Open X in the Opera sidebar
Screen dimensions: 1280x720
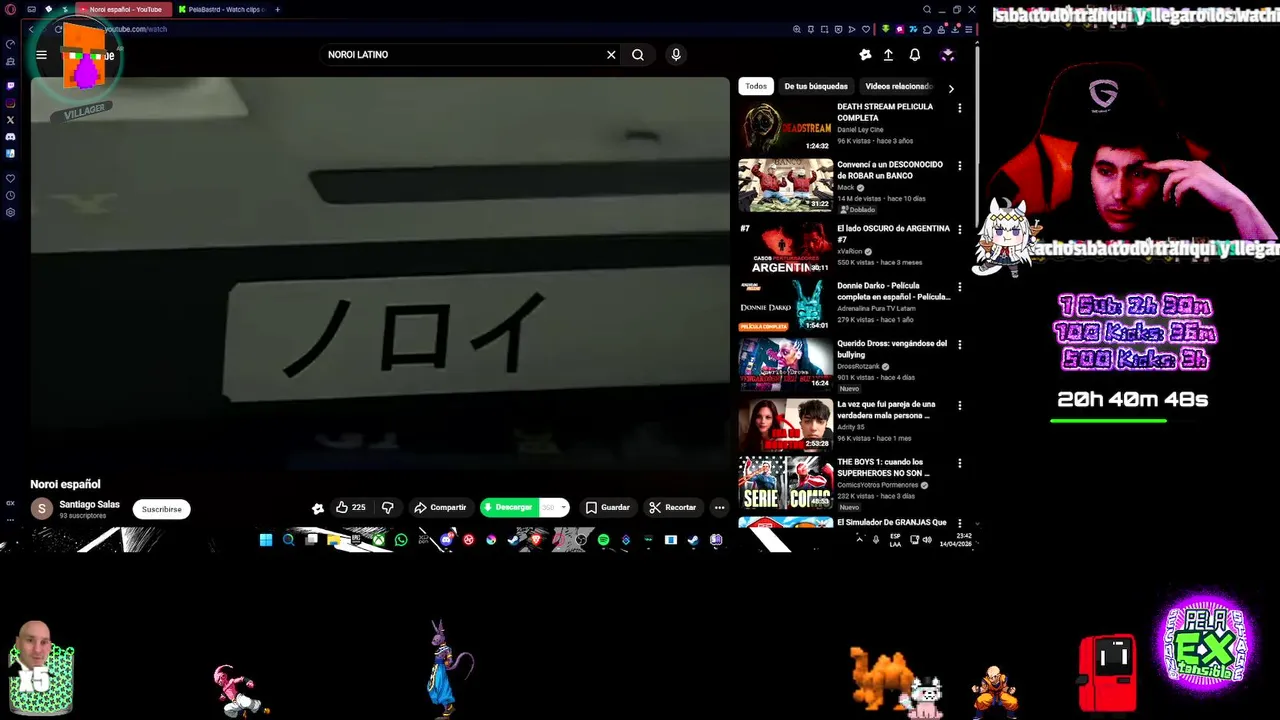pos(11,120)
